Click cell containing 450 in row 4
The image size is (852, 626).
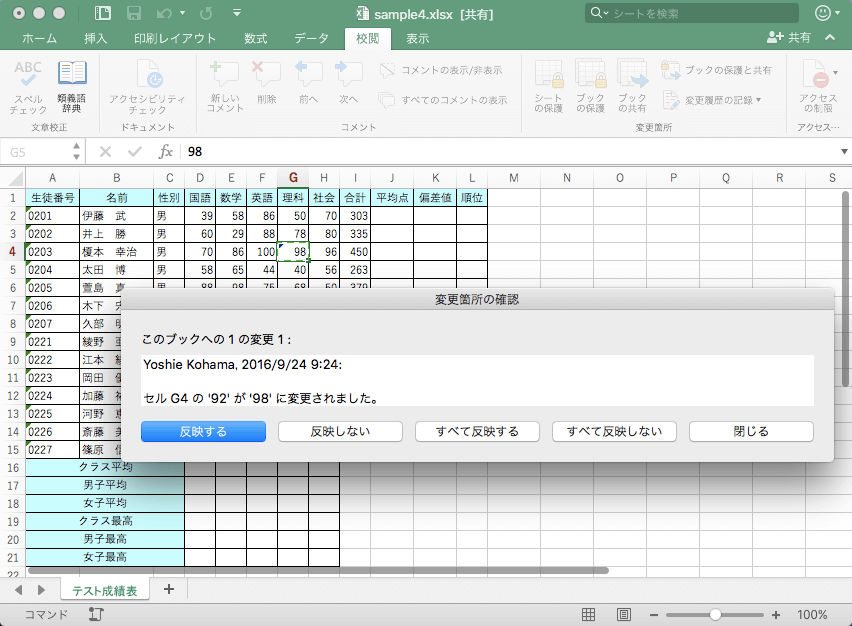pos(355,252)
